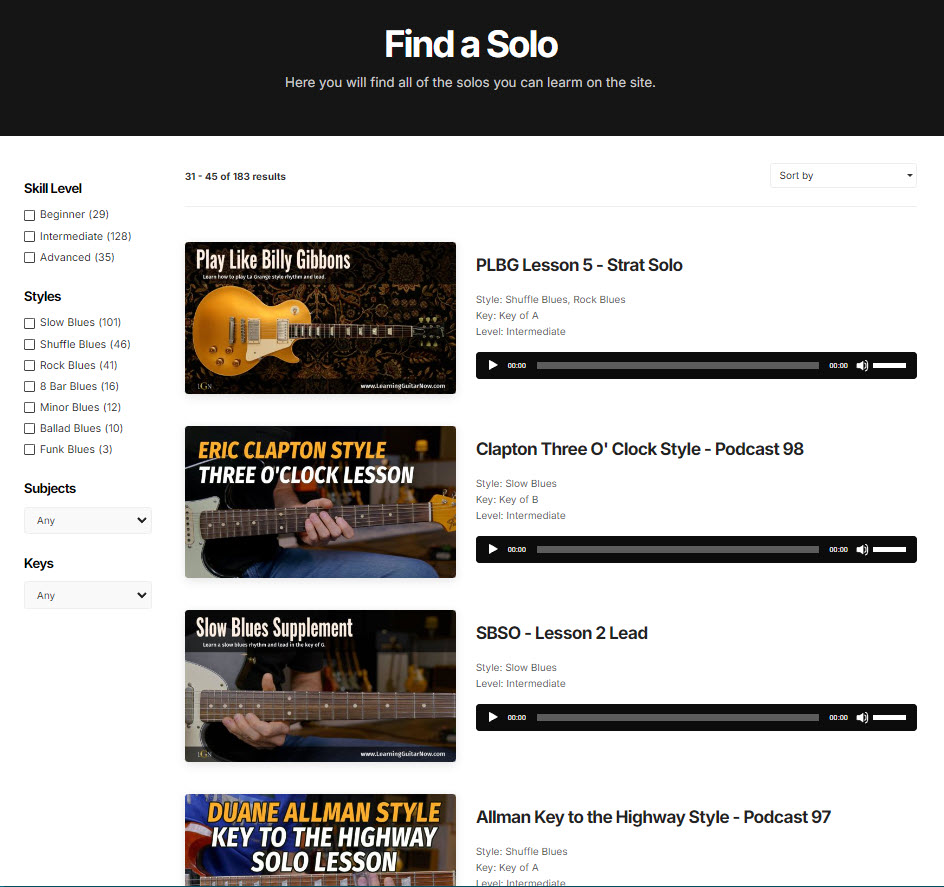The image size is (944, 887).
Task: Mute the SBSO Lesson 2 Lead audio
Action: (862, 718)
